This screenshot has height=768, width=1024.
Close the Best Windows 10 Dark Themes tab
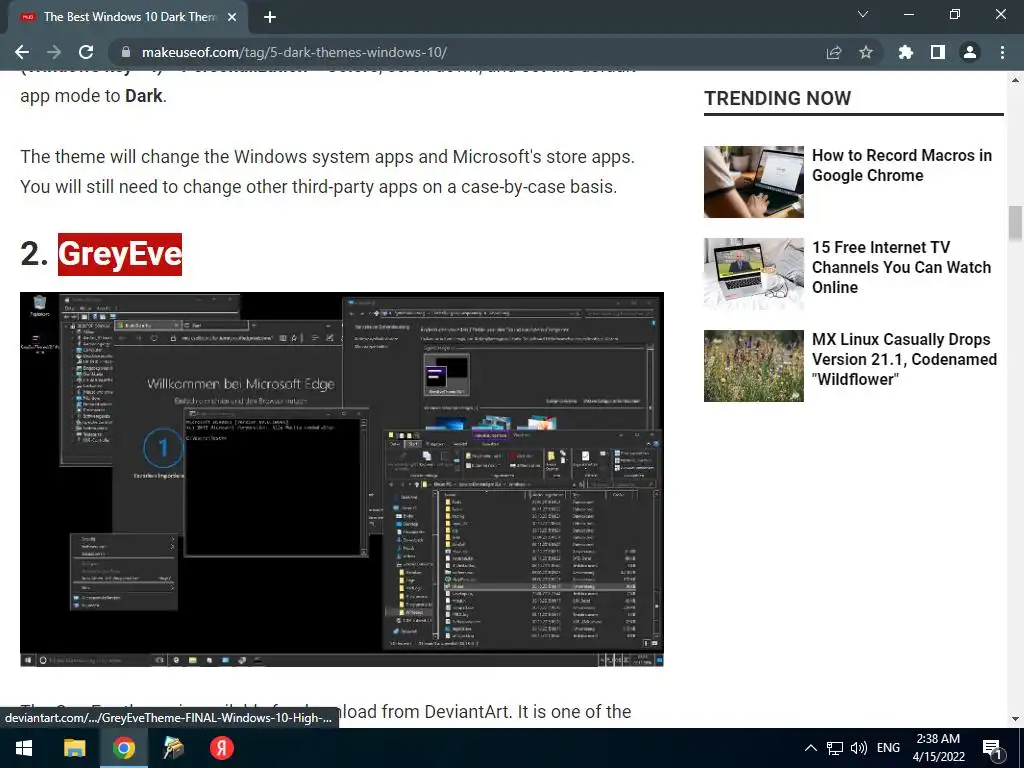point(232,18)
